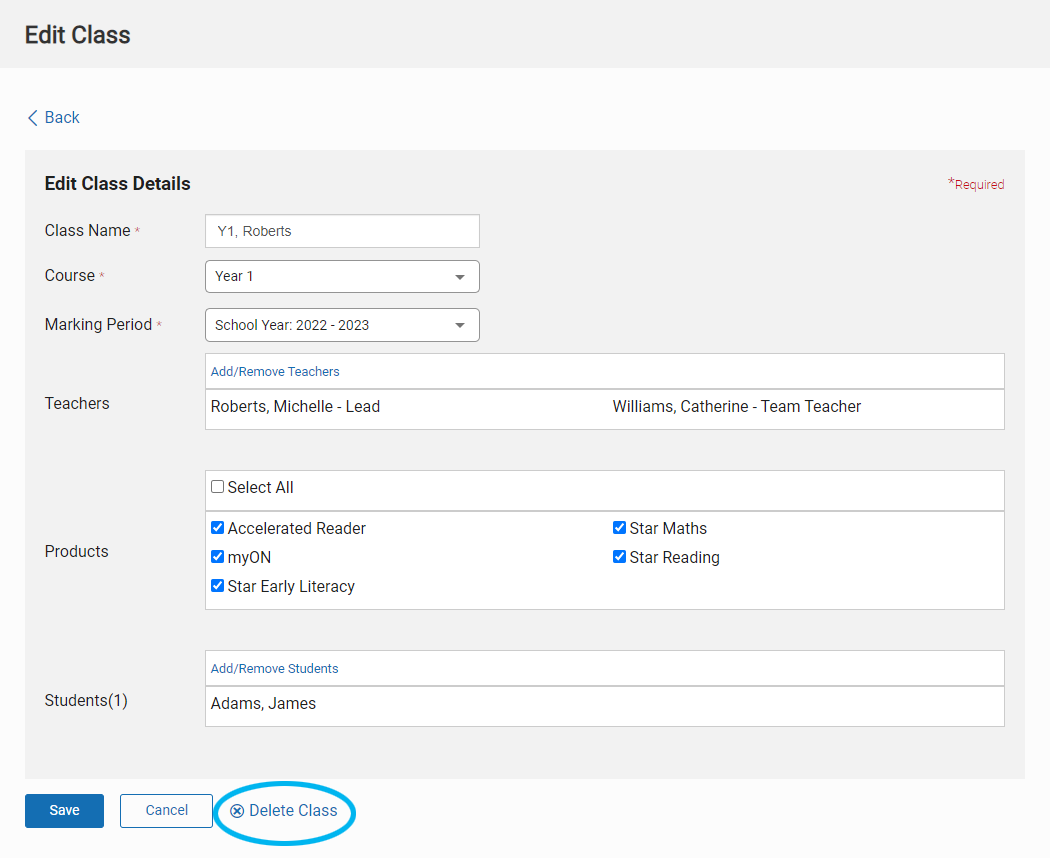Viewport: 1050px width, 858px height.
Task: Click the circled X icon beside Delete Class
Action: click(237, 811)
